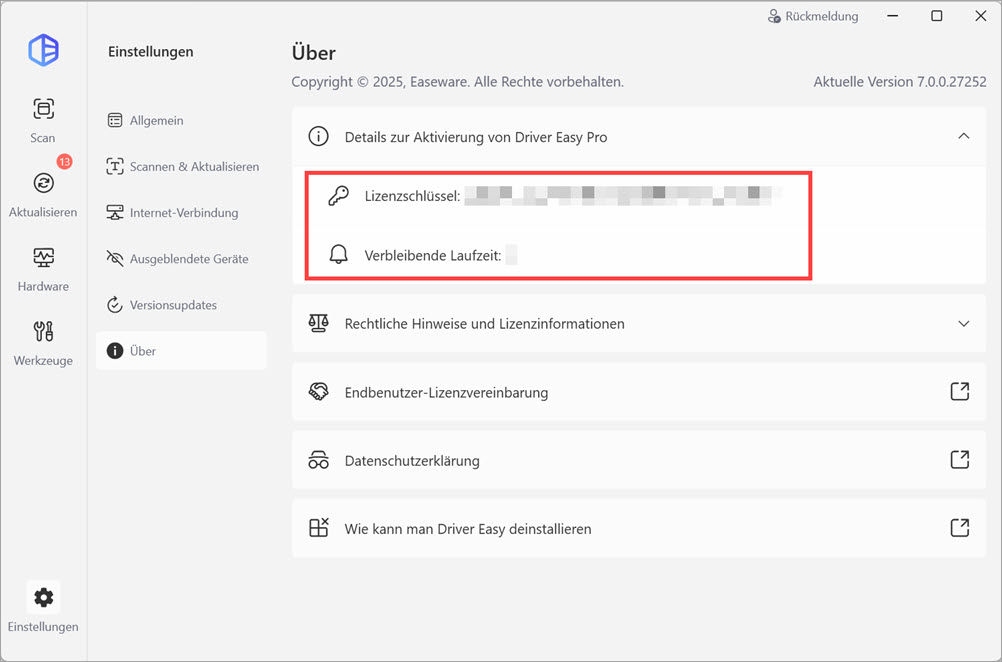Image resolution: width=1002 pixels, height=662 pixels.
Task: Click the red 13 notification badge
Action: (x=64, y=162)
